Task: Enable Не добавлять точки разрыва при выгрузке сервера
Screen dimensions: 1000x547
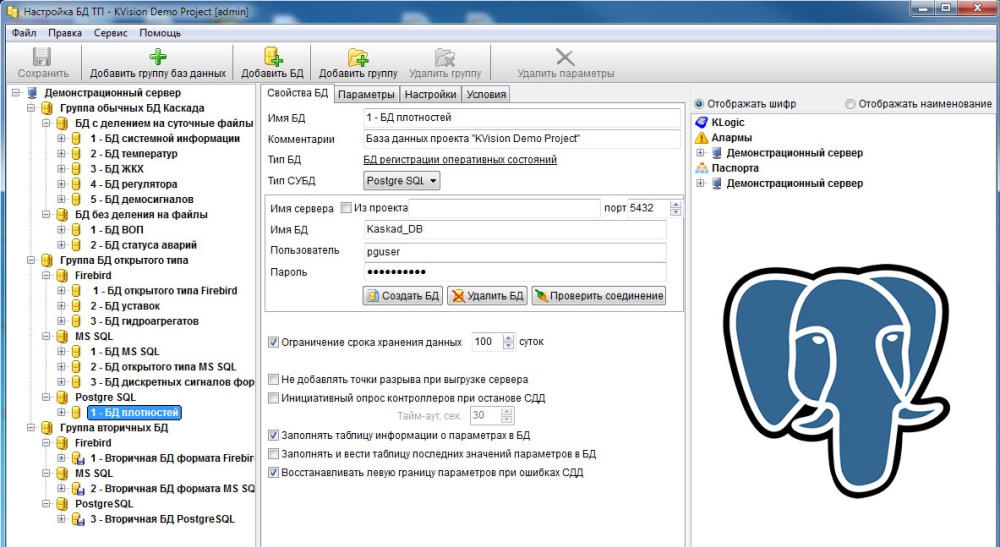Action: click(x=273, y=380)
